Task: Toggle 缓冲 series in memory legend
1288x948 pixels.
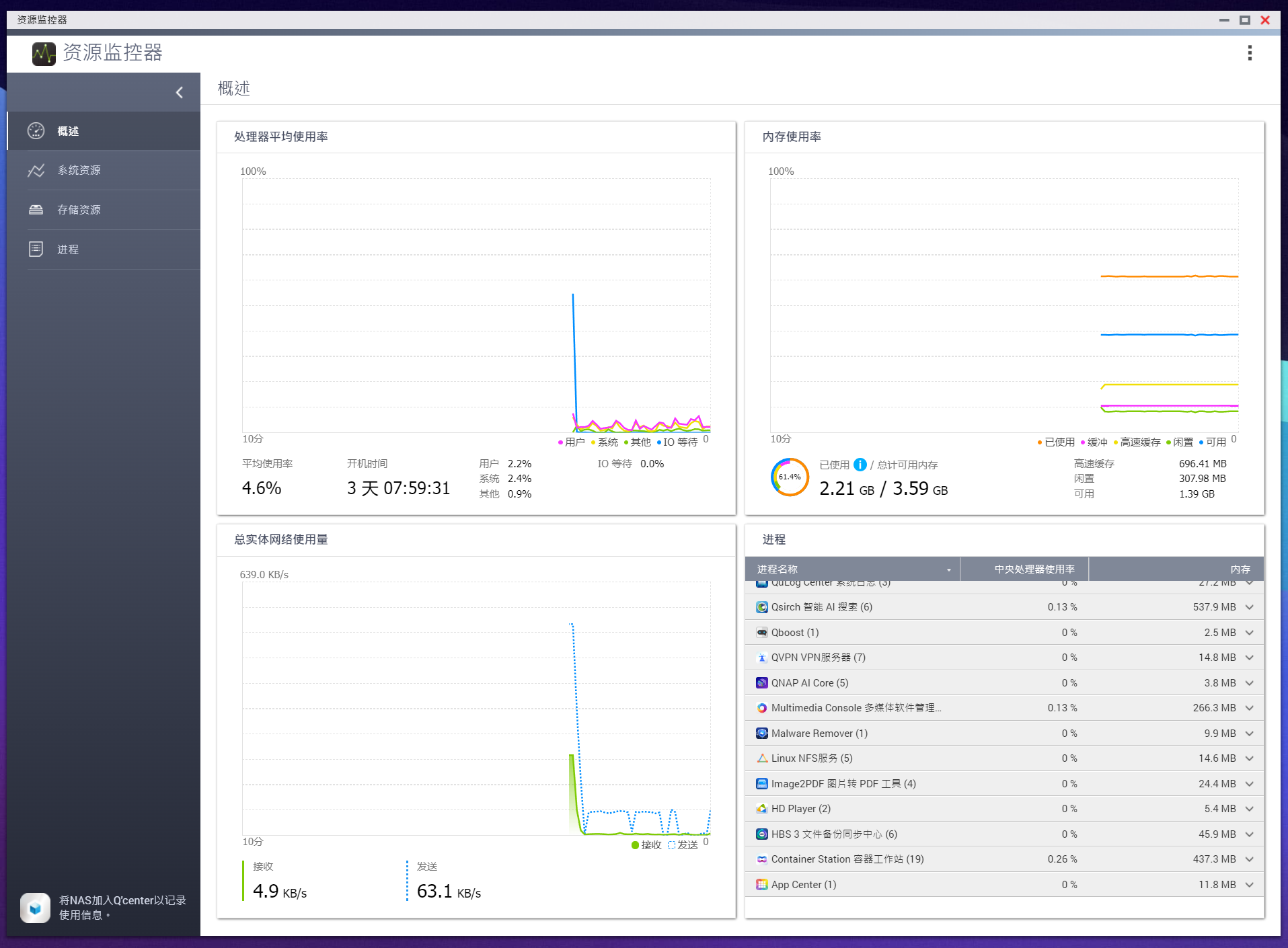Action: [1094, 442]
